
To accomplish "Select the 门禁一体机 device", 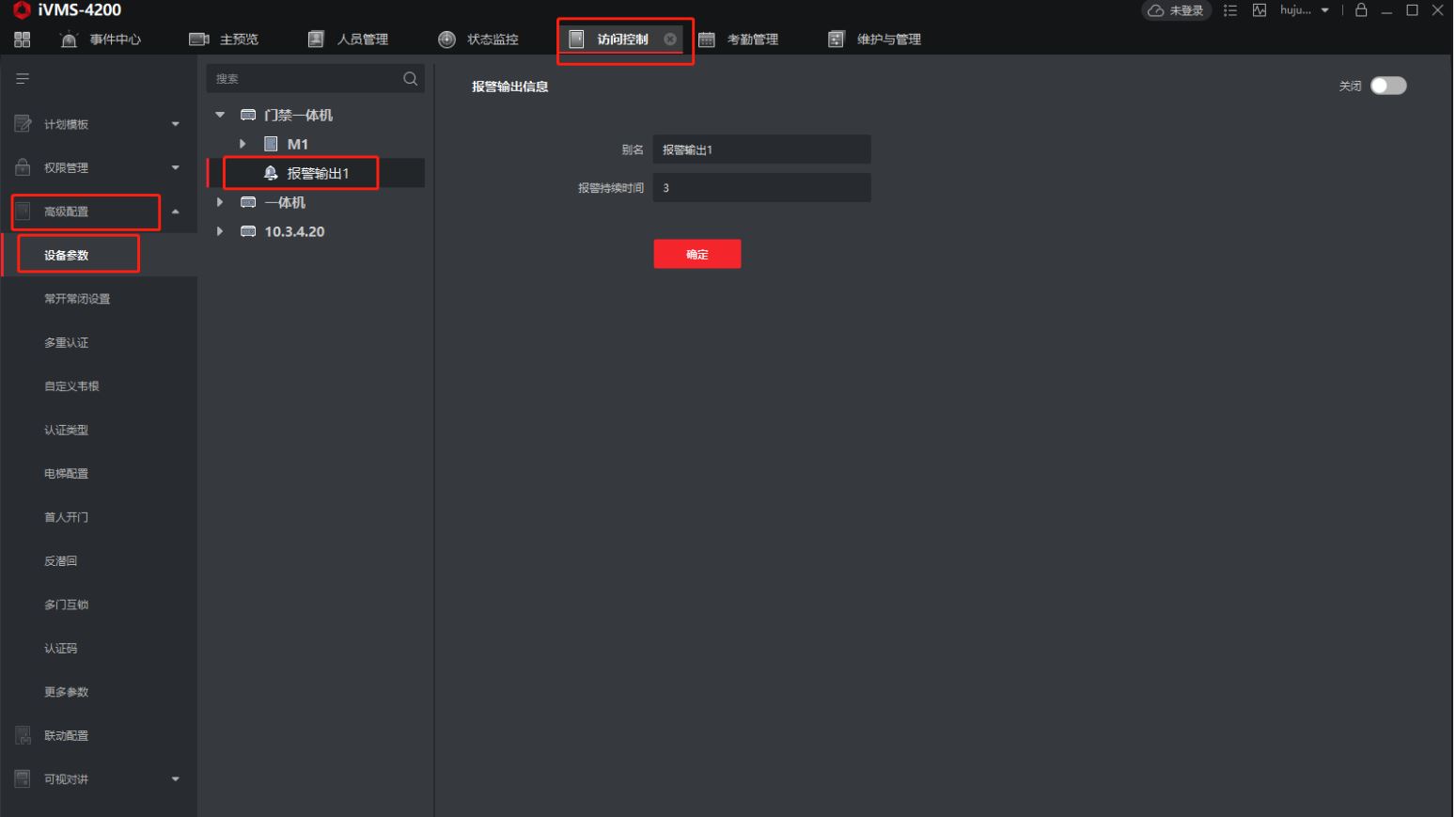I will 298,115.
